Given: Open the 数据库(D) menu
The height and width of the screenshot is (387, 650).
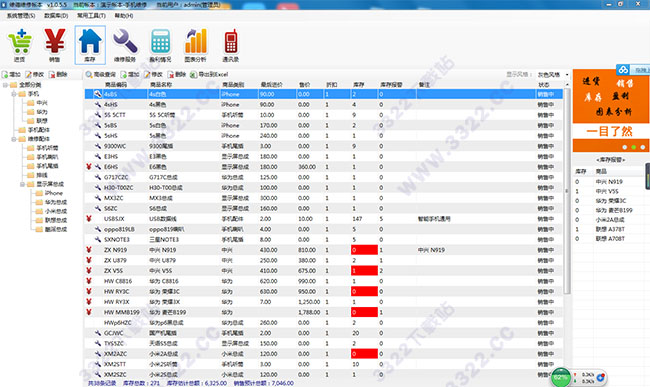Looking at the screenshot, I should [x=56, y=16].
